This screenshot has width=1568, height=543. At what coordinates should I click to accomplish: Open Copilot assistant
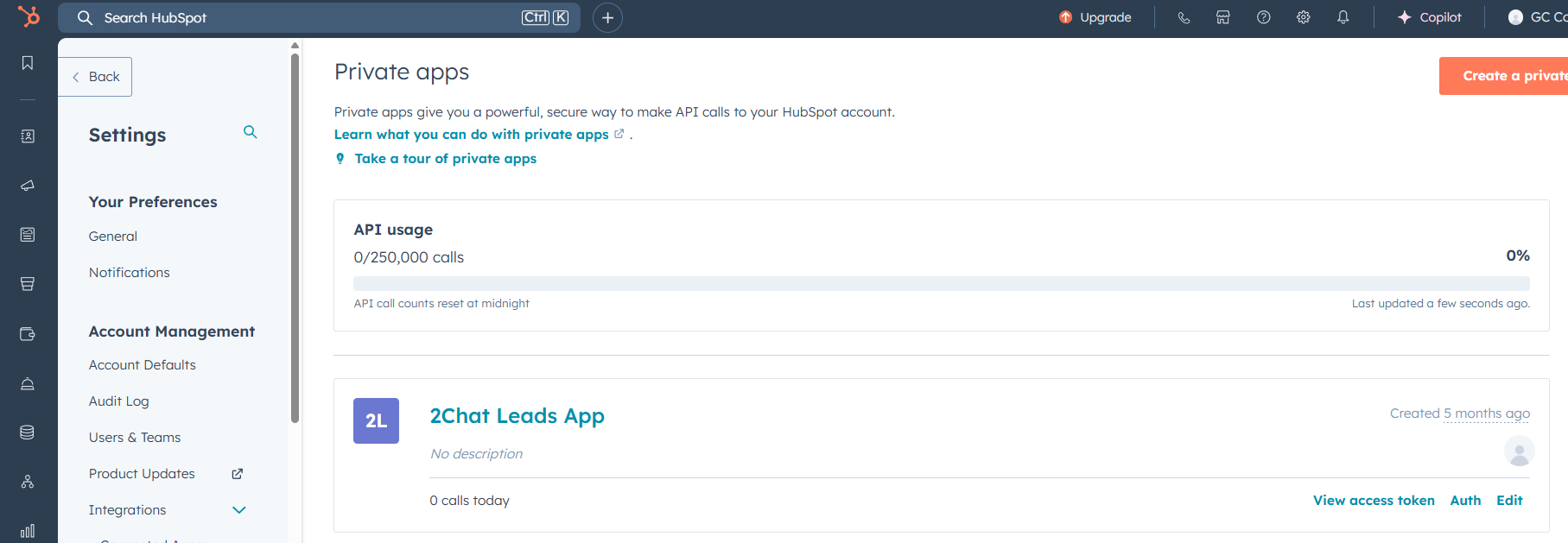pyautogui.click(x=1430, y=17)
